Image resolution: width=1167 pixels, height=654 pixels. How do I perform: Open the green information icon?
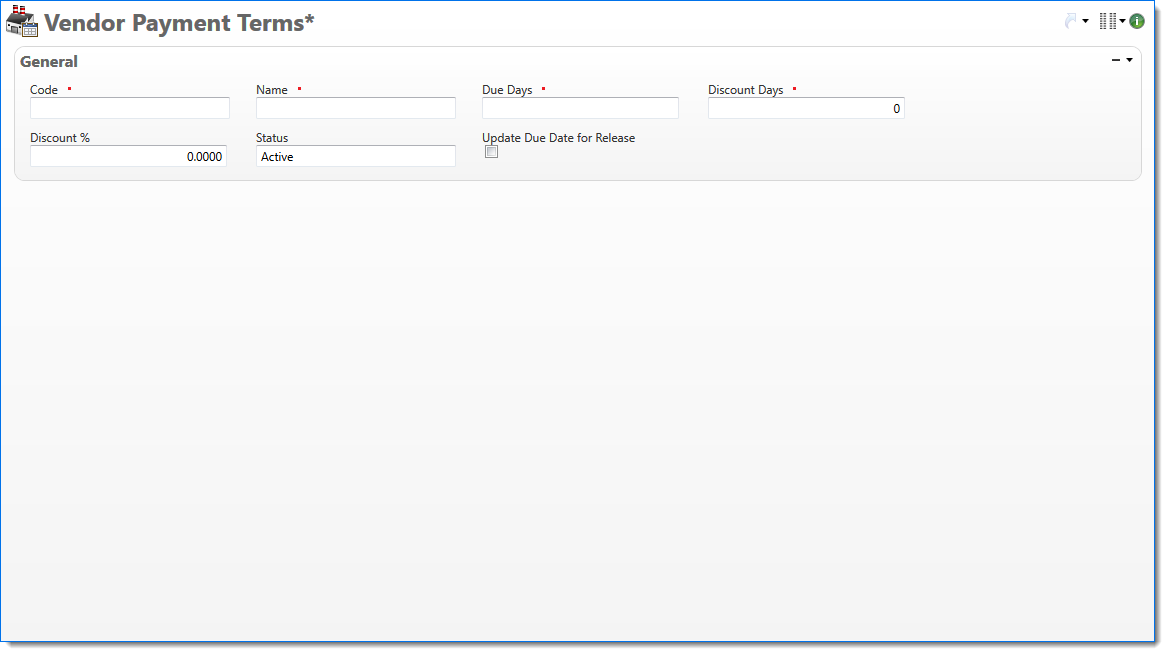1137,21
